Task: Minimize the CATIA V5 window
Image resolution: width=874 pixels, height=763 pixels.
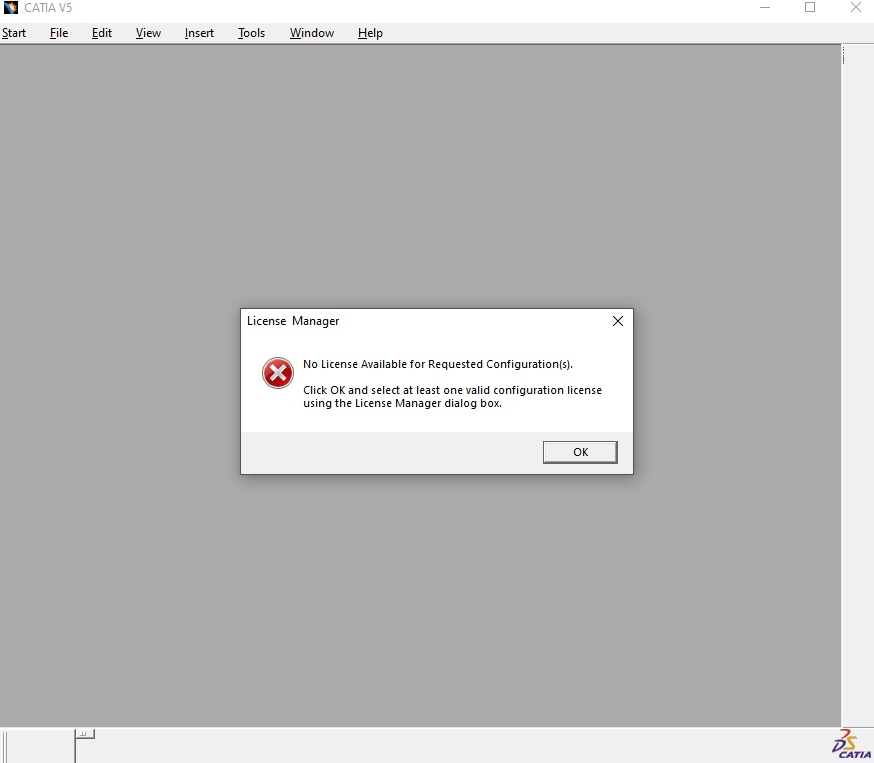Action: 765,8
